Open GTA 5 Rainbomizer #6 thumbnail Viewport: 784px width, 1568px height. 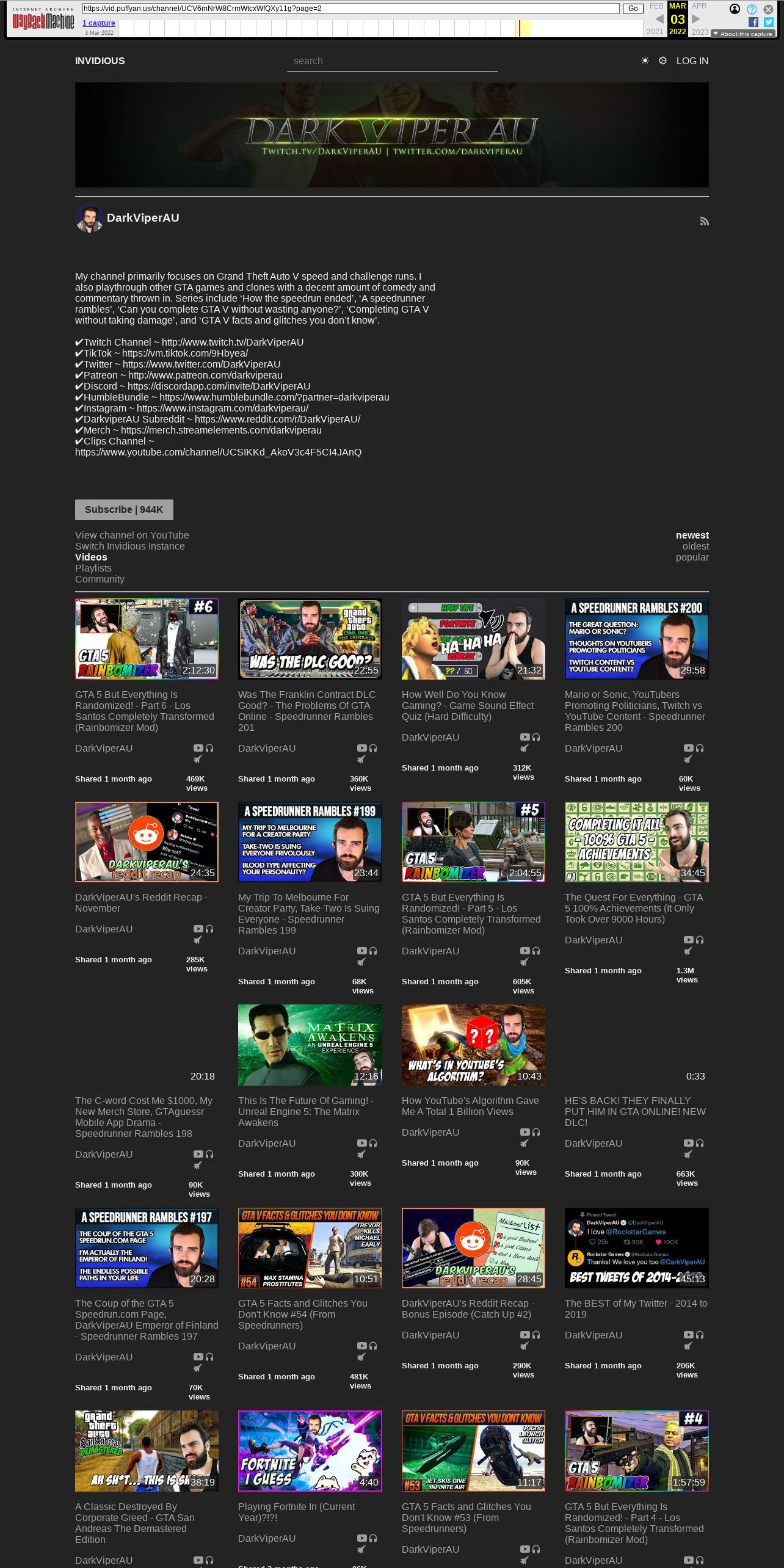(147, 639)
